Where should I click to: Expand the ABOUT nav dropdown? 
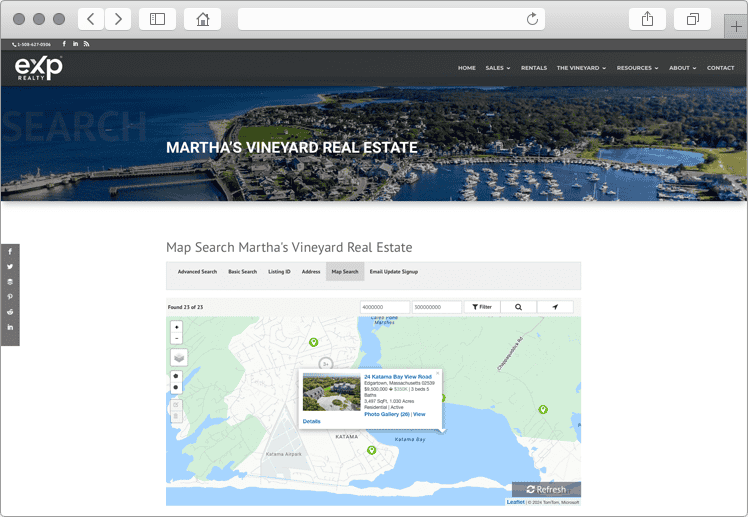[682, 68]
